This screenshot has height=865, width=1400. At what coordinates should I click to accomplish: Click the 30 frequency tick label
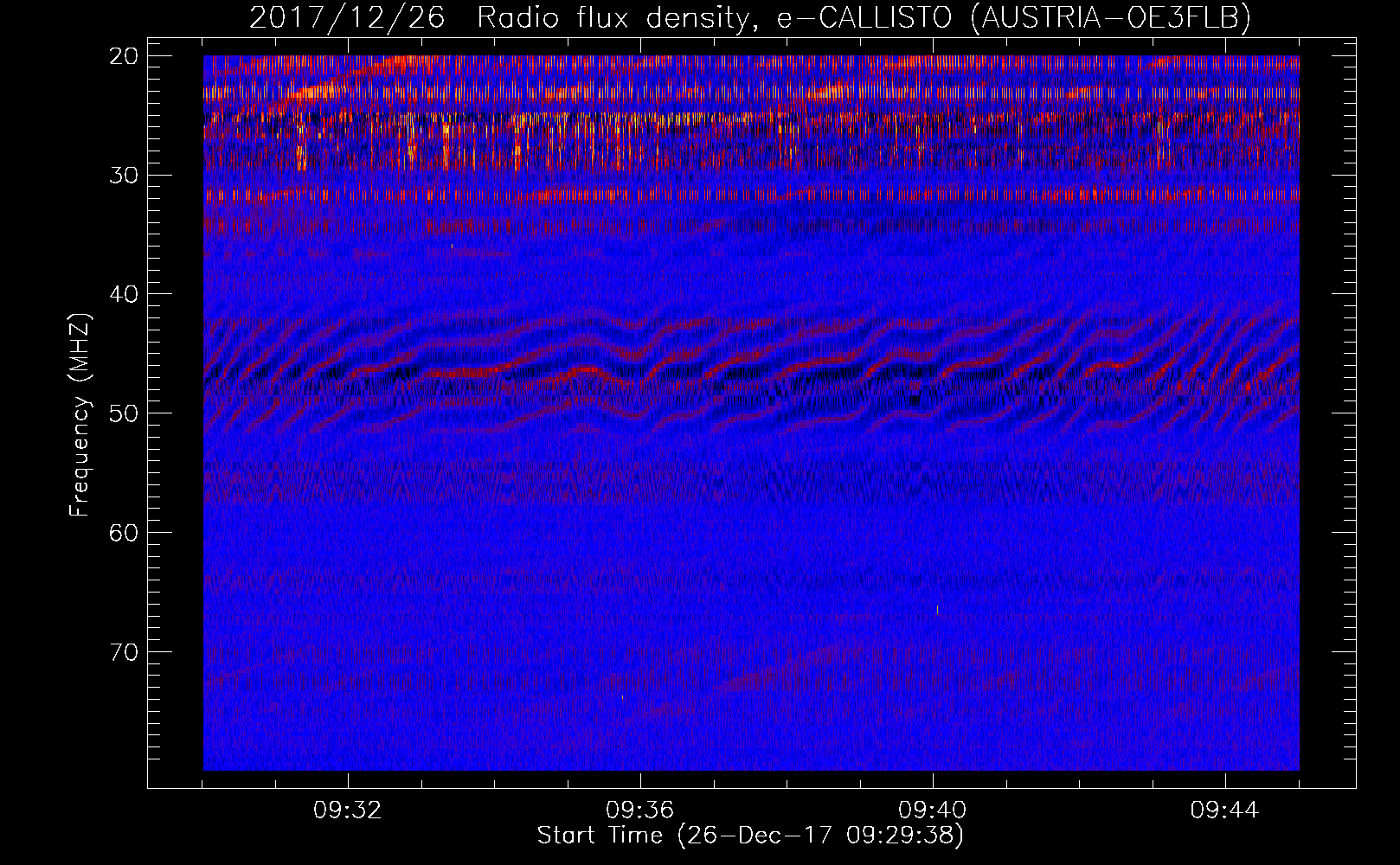[125, 175]
